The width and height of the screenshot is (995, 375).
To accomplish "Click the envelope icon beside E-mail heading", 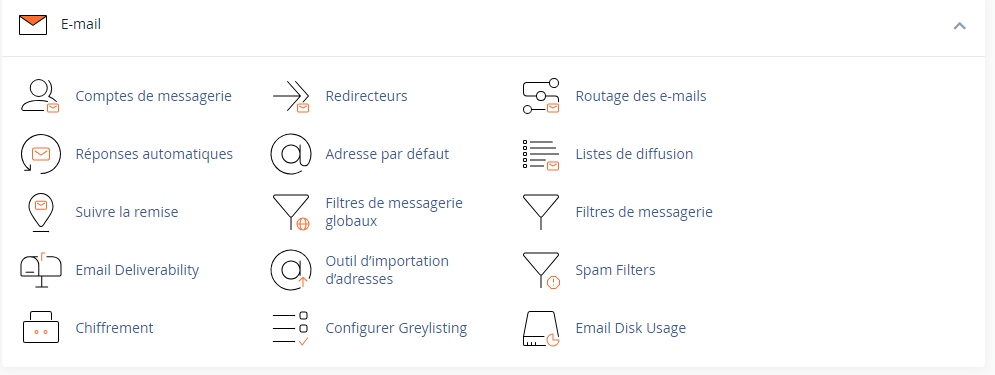I will pos(33,25).
